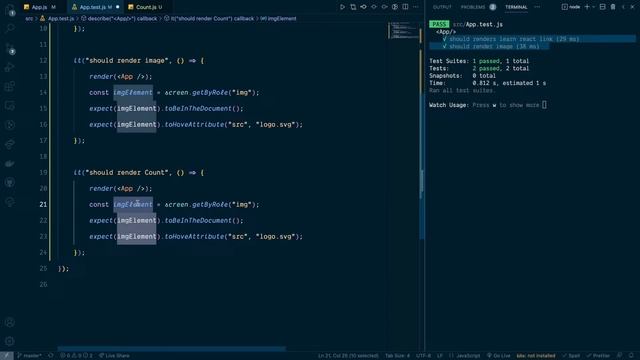
Task: Click 'should renders learn react link' test result
Action: pyautogui.click(x=510, y=39)
